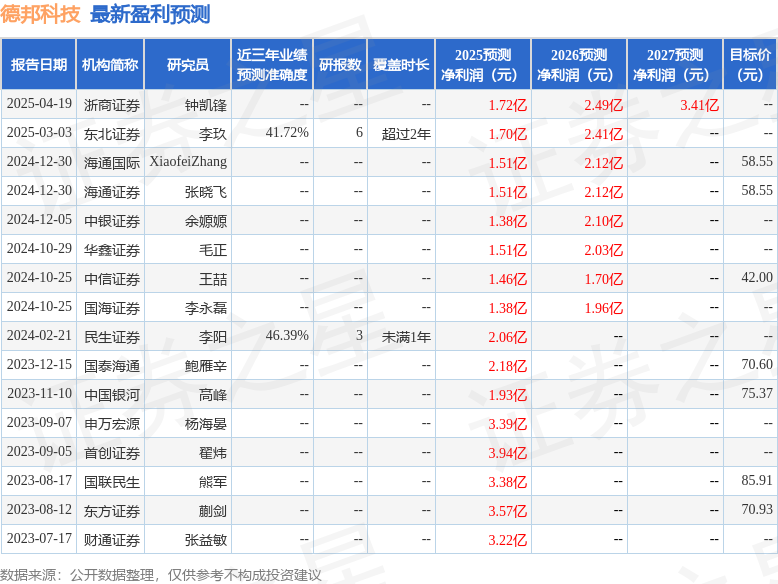Click the 41.72% accuracy value
This screenshot has width=778, height=584.
coord(287,132)
